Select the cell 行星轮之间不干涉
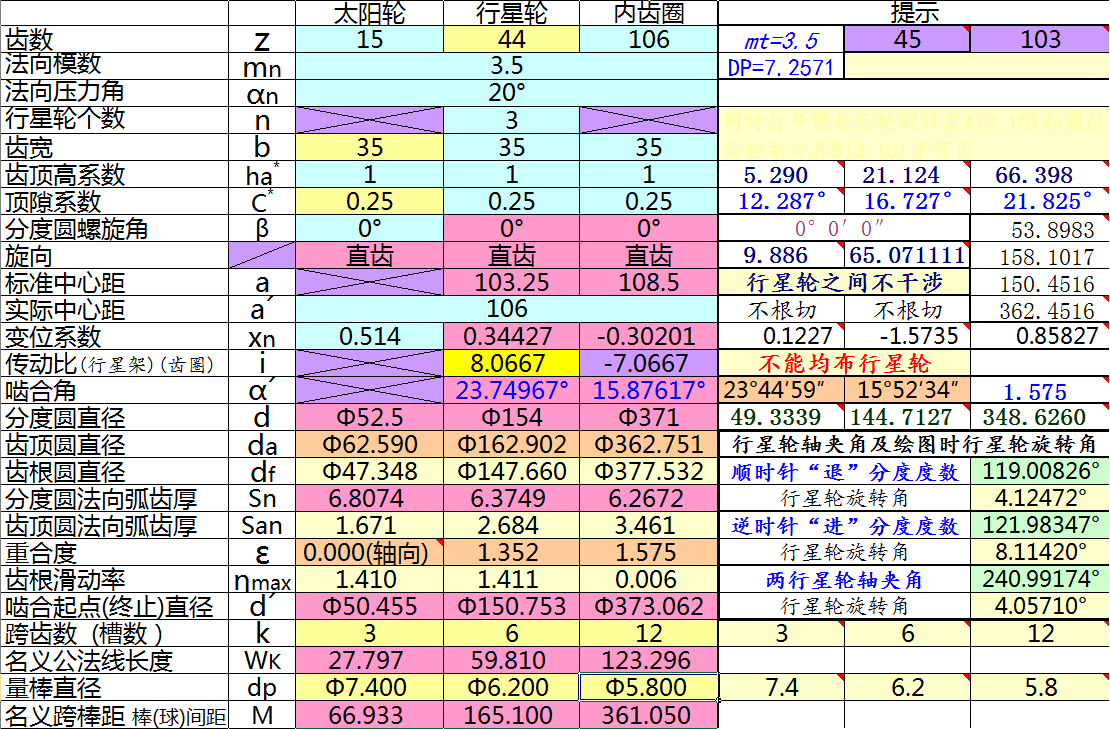Image resolution: width=1110 pixels, height=729 pixels. (844, 282)
